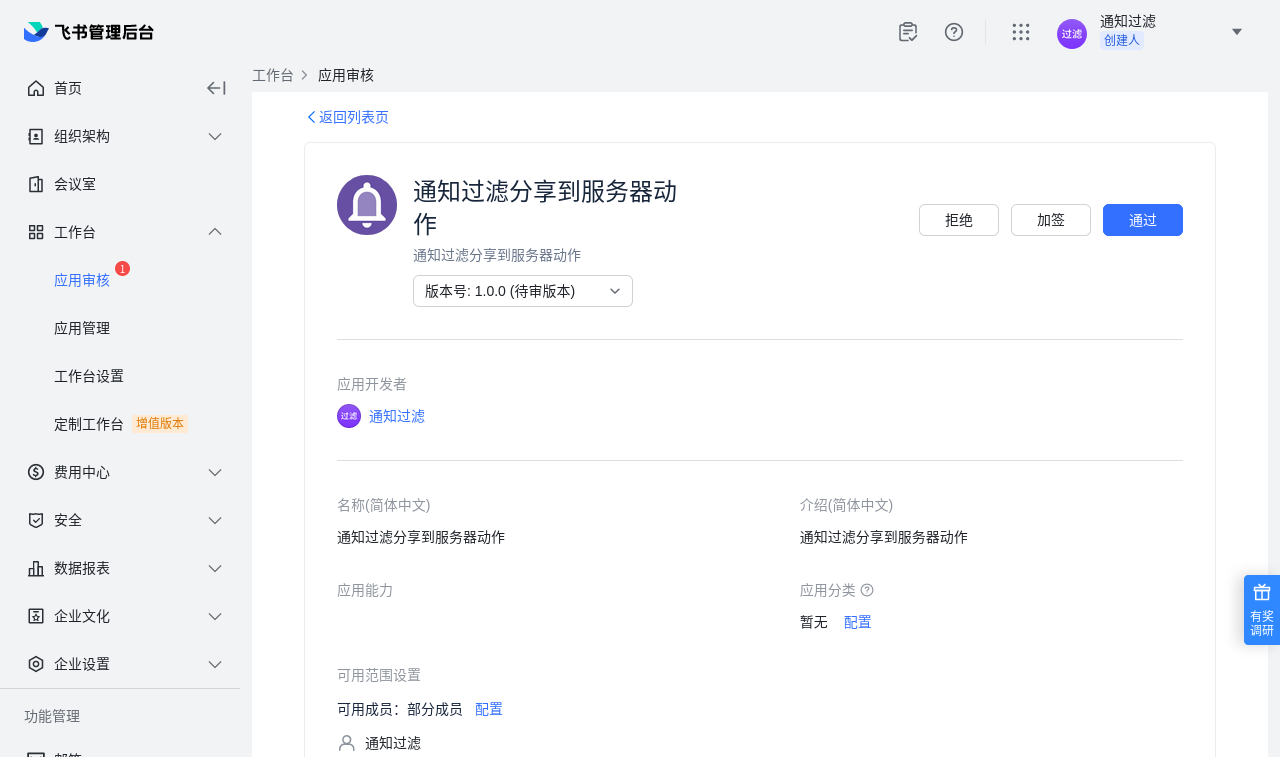The width and height of the screenshot is (1280, 757).
Task: Open the 版本号 1.0.0 version dropdown
Action: (523, 291)
